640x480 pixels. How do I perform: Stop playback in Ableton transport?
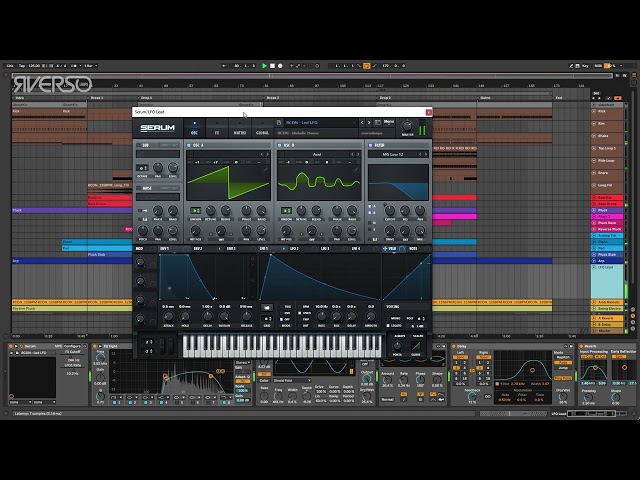(x=272, y=66)
